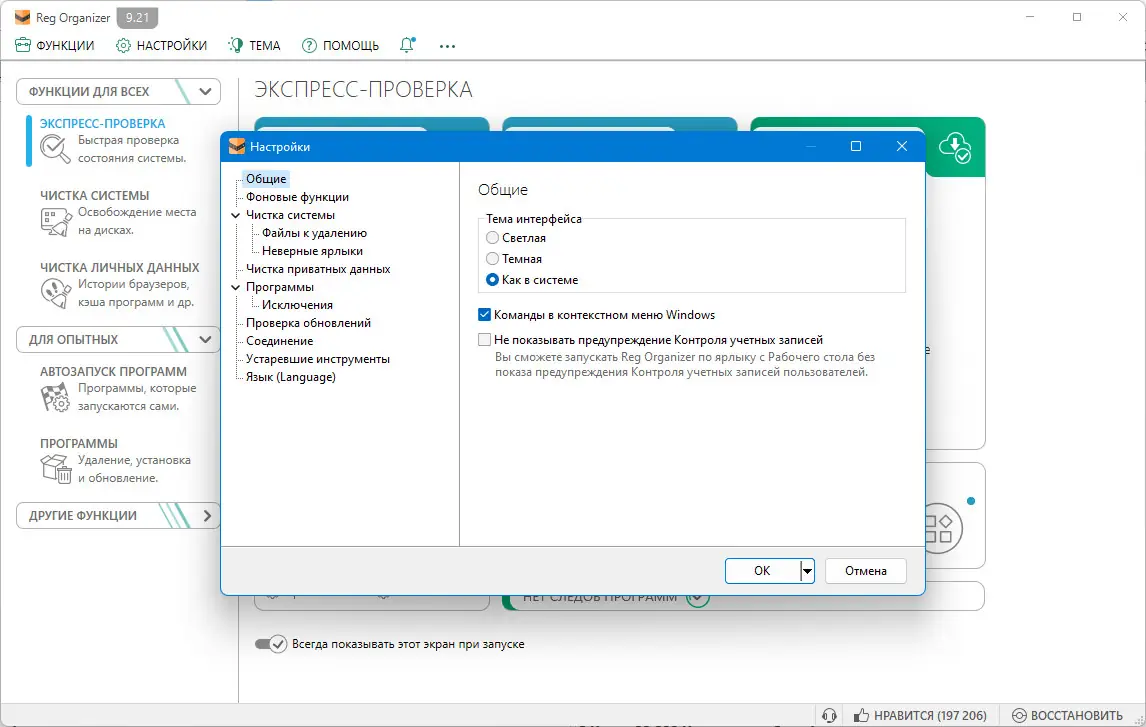Image resolution: width=1146 pixels, height=727 pixels.
Task: Open ЧИСТКА СИСТЕМЫ in the sidebar
Action: click(94, 195)
